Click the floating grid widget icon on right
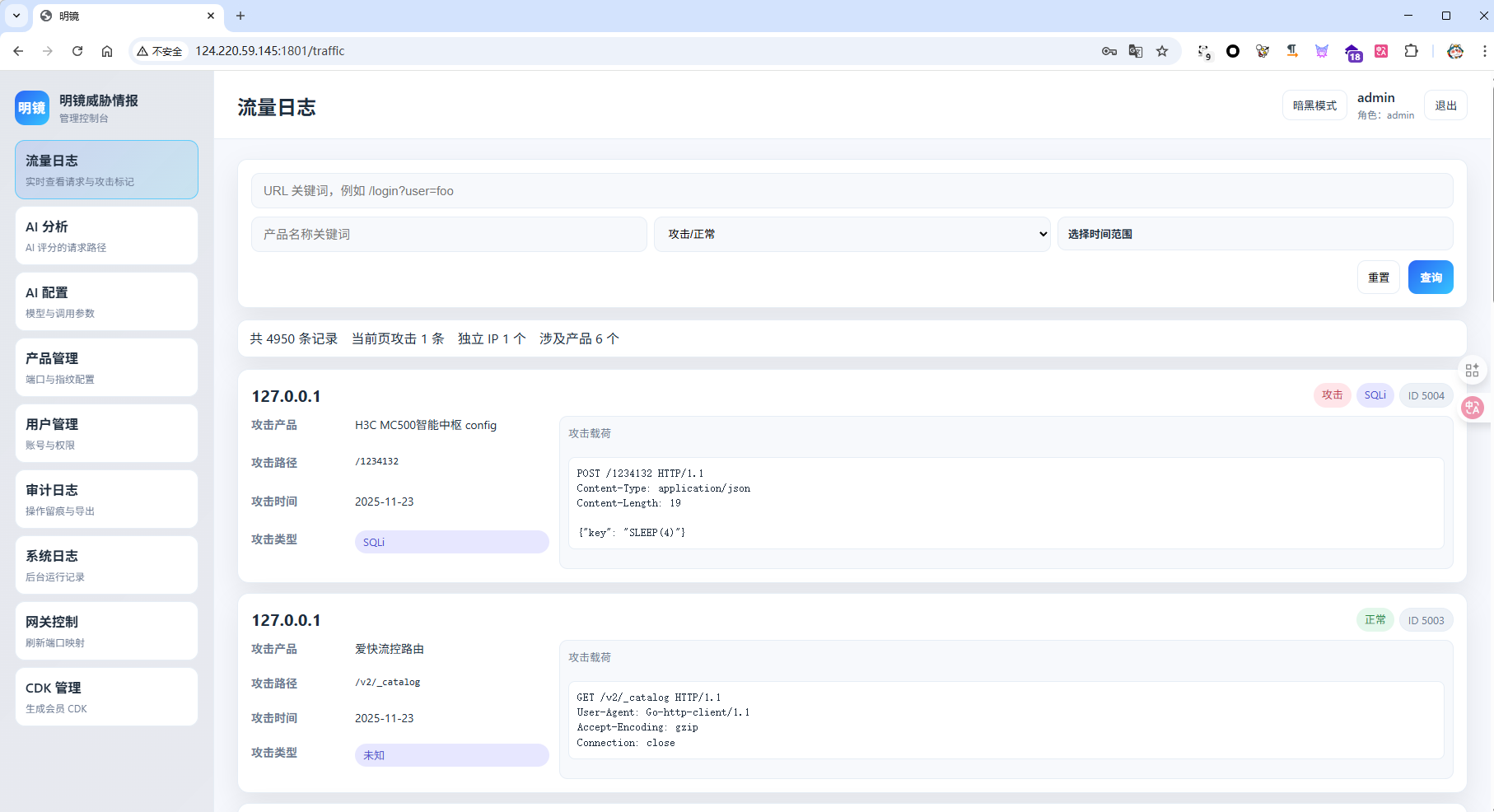Viewport: 1494px width, 812px height. coord(1473,371)
